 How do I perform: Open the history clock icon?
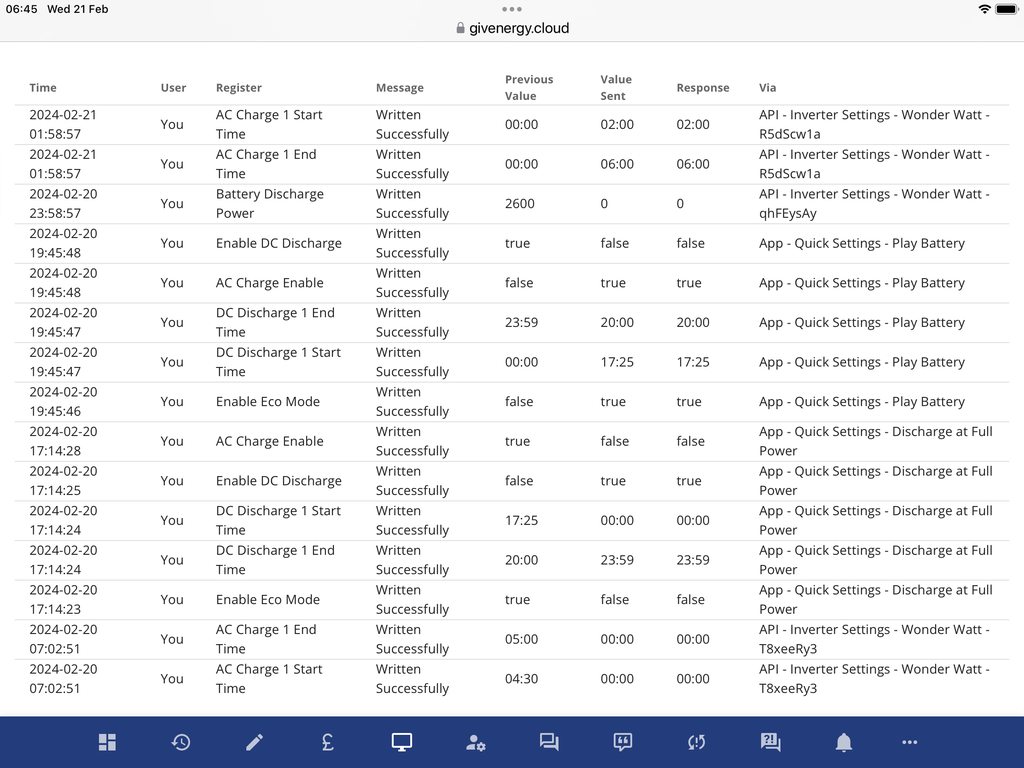pos(181,742)
